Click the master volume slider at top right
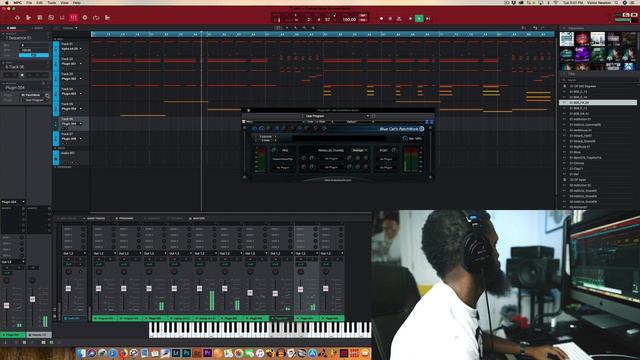Screen dimensions: 640x360 623,20
